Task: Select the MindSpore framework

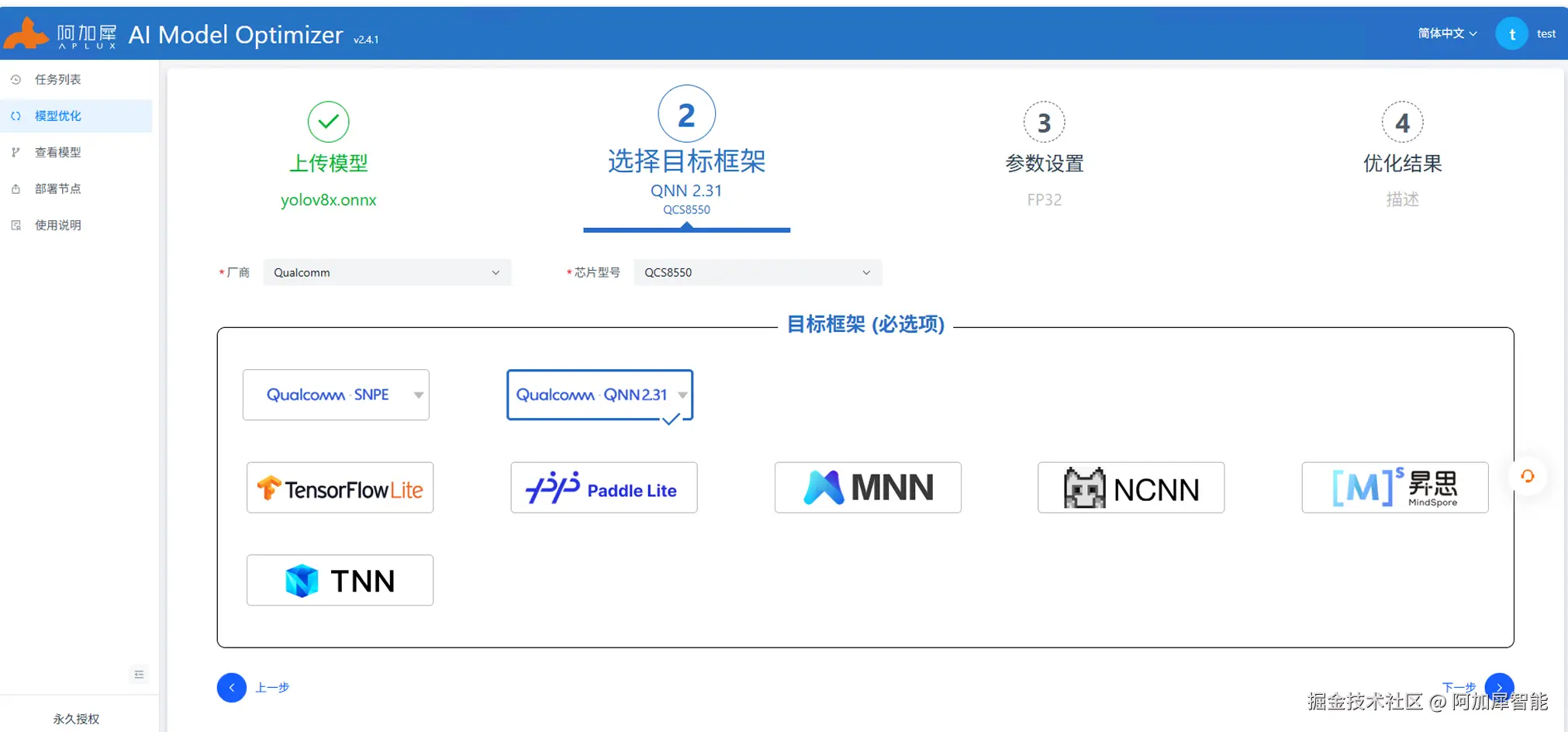Action: (1395, 488)
